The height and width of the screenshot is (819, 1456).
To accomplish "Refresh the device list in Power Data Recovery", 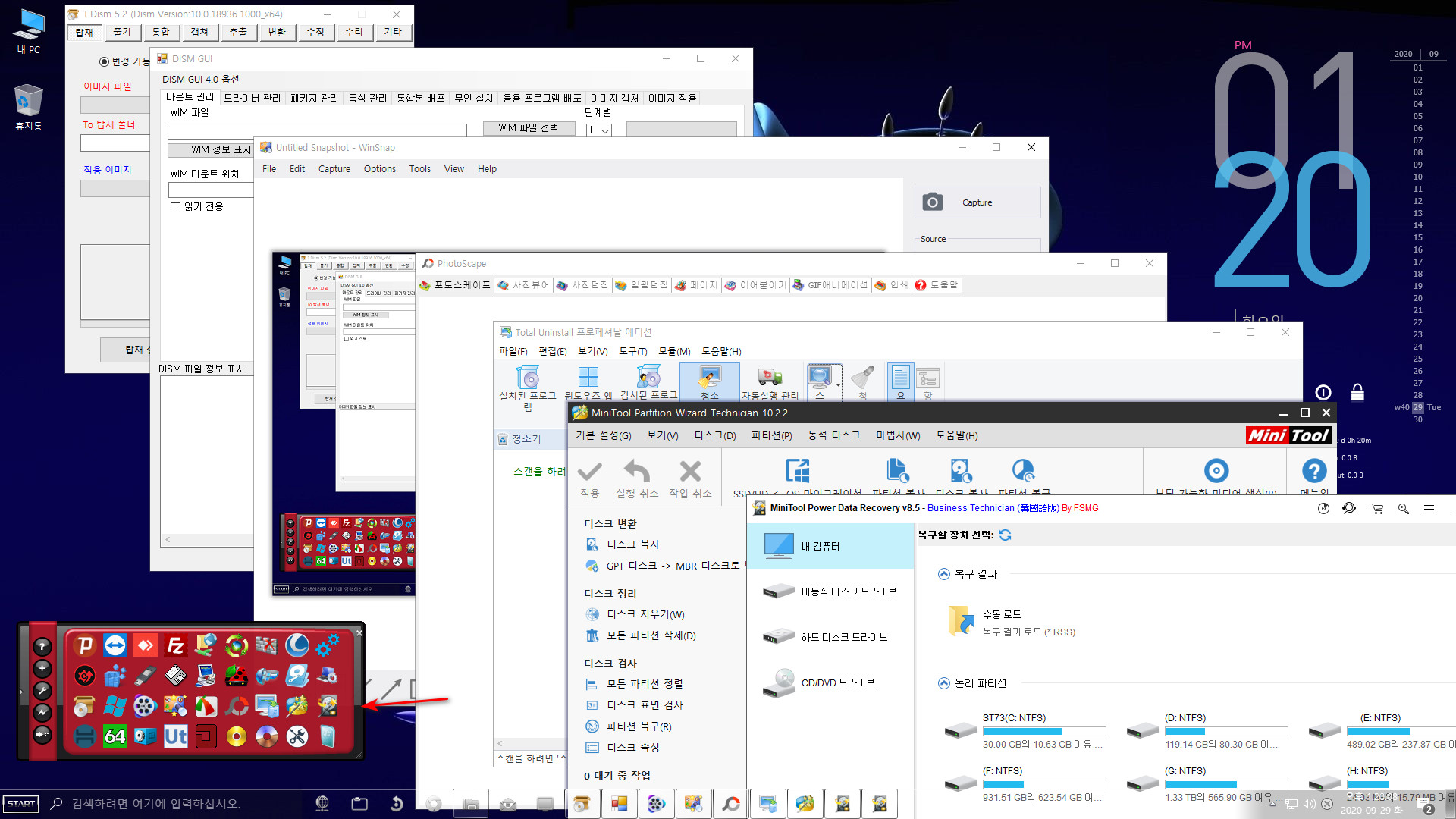I will click(x=1006, y=535).
